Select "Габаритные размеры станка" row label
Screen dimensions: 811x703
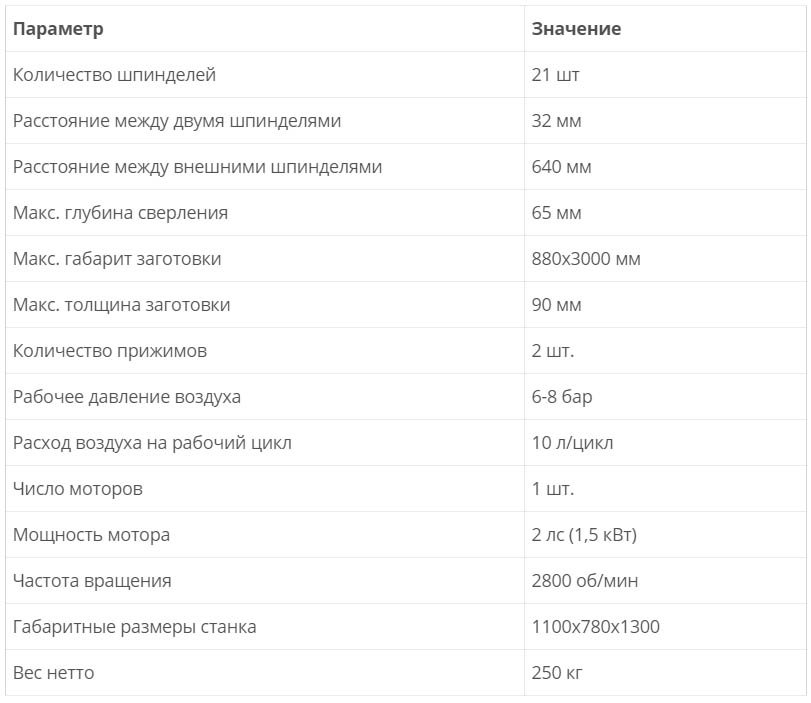(x=134, y=627)
